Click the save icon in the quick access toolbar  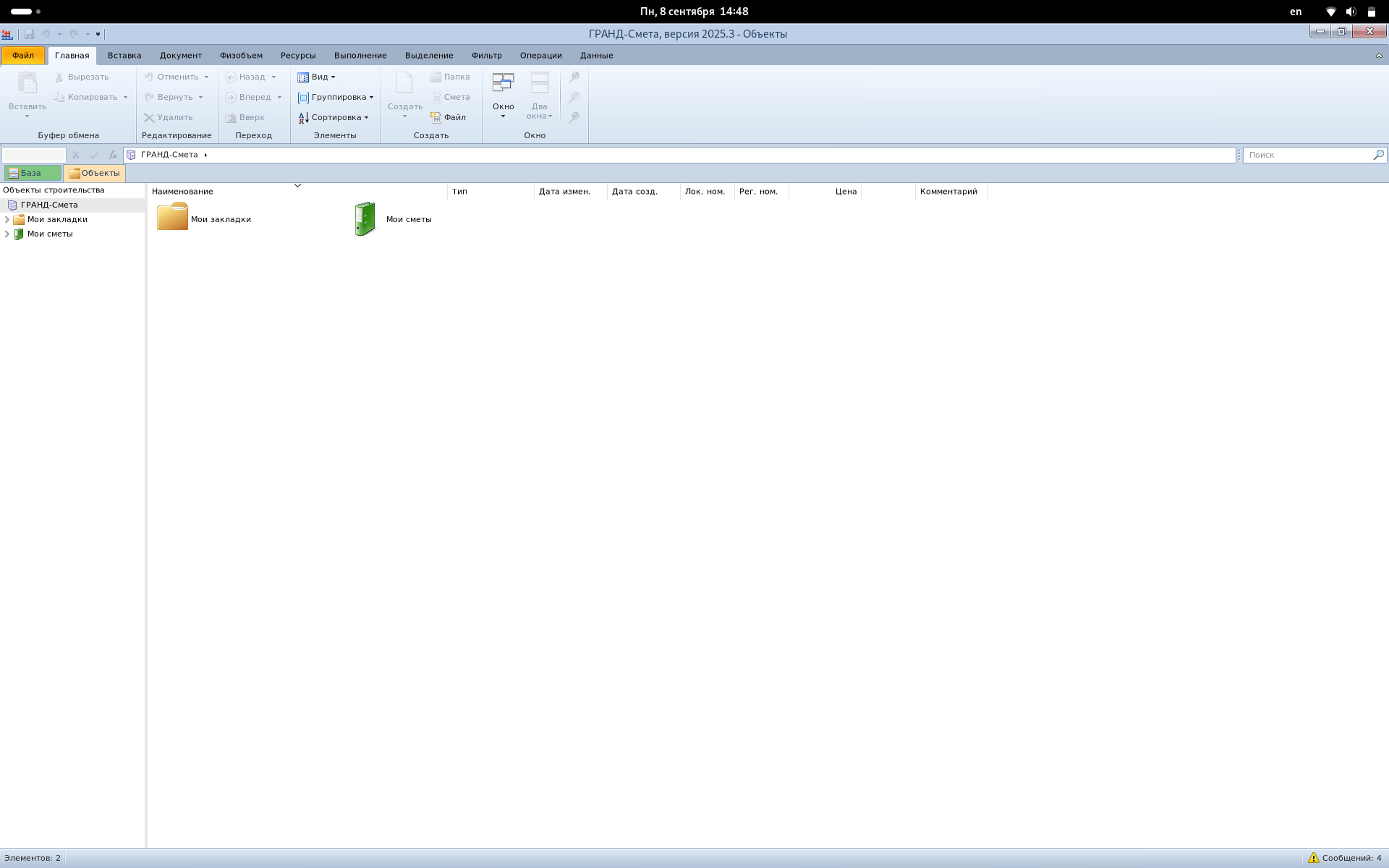click(29, 34)
